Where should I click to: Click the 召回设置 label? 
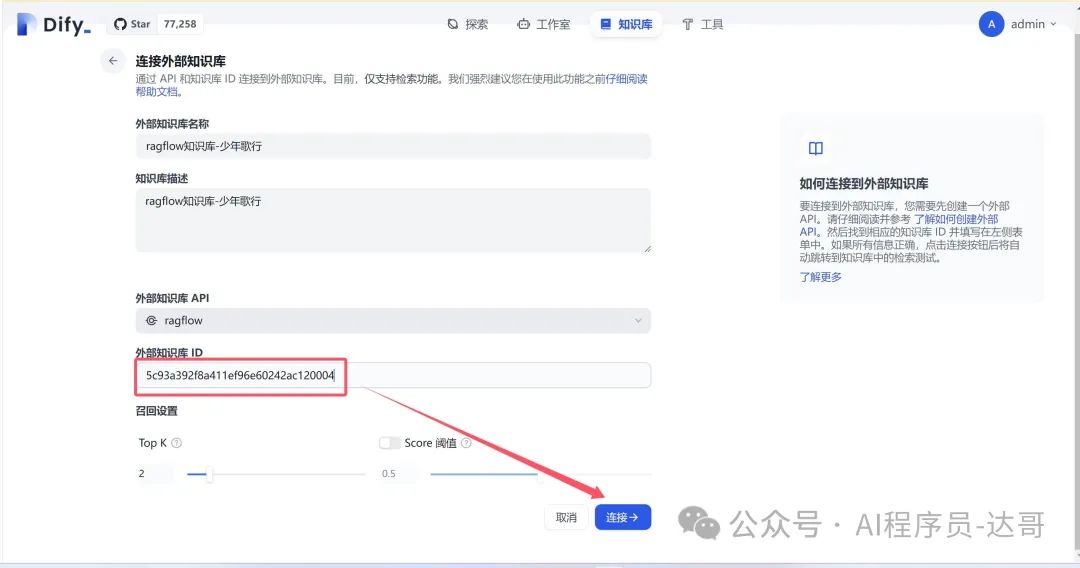click(x=156, y=411)
